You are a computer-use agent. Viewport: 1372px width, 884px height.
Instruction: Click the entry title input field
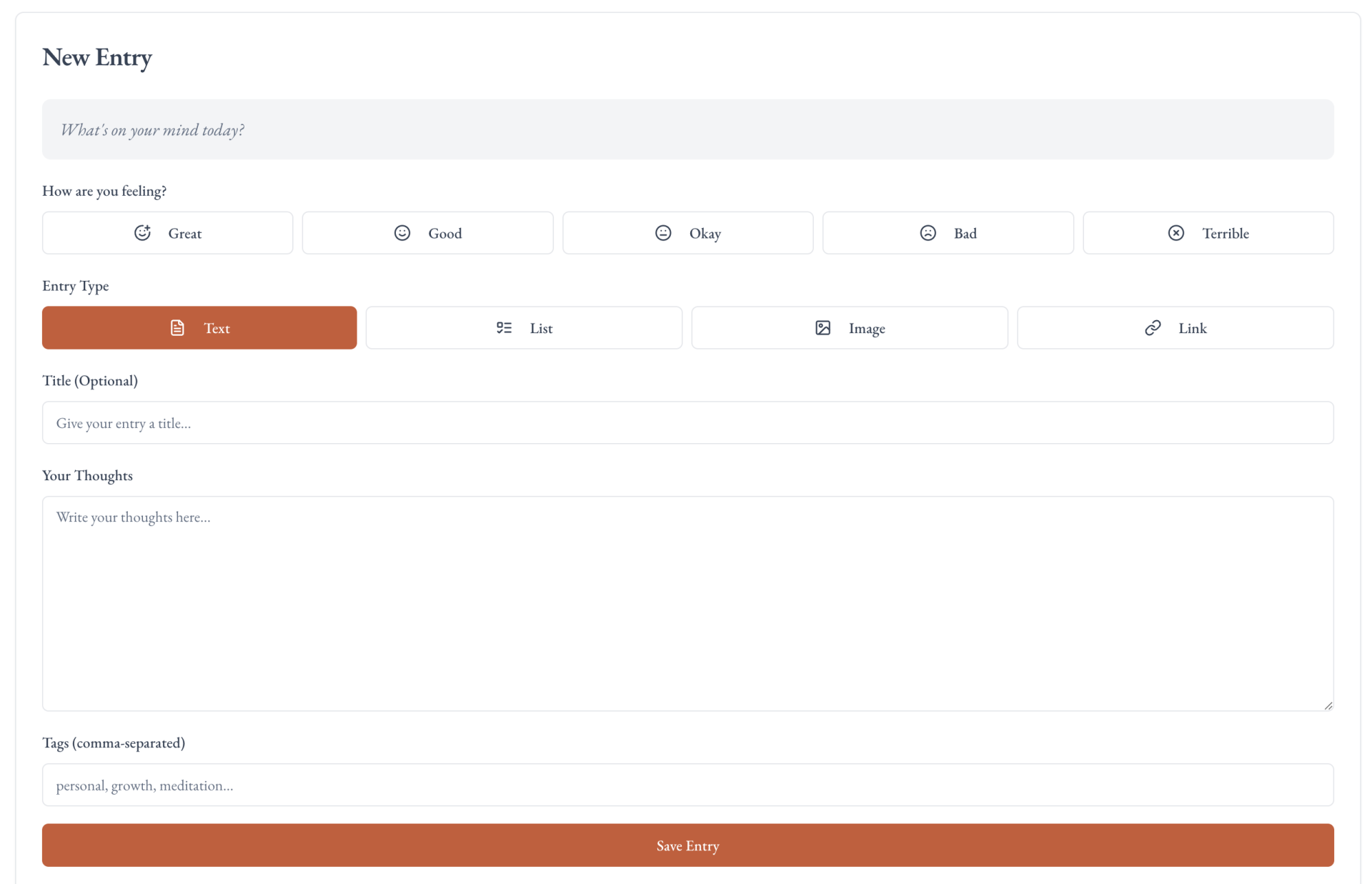(687, 422)
